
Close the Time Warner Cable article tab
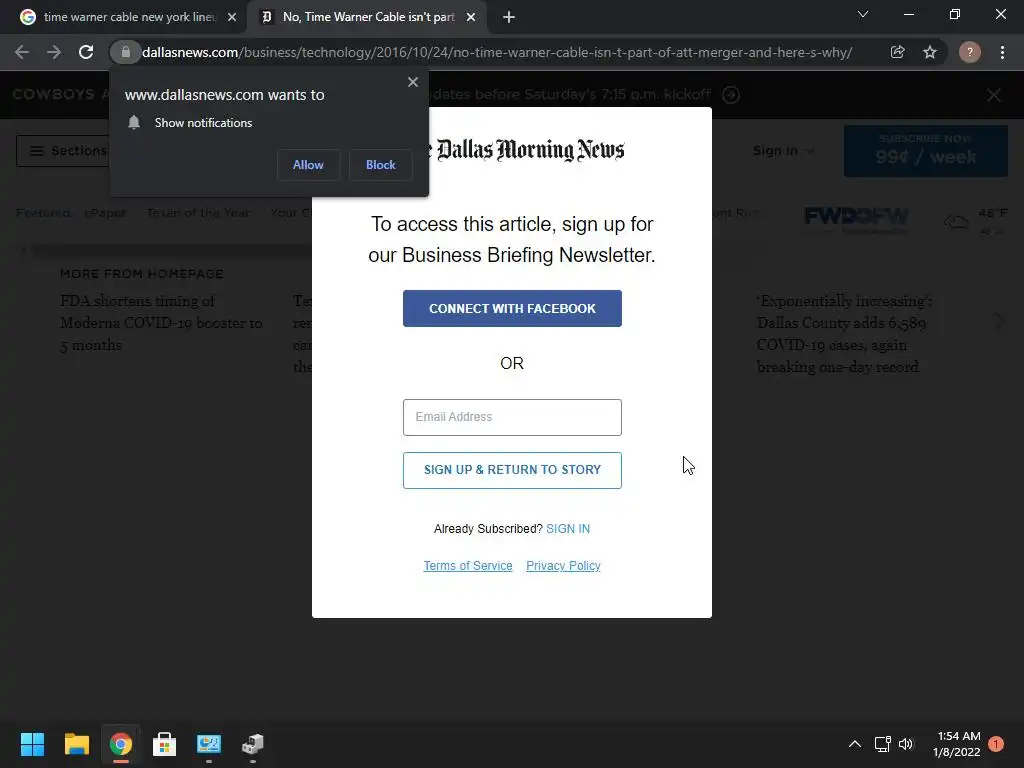[471, 17]
